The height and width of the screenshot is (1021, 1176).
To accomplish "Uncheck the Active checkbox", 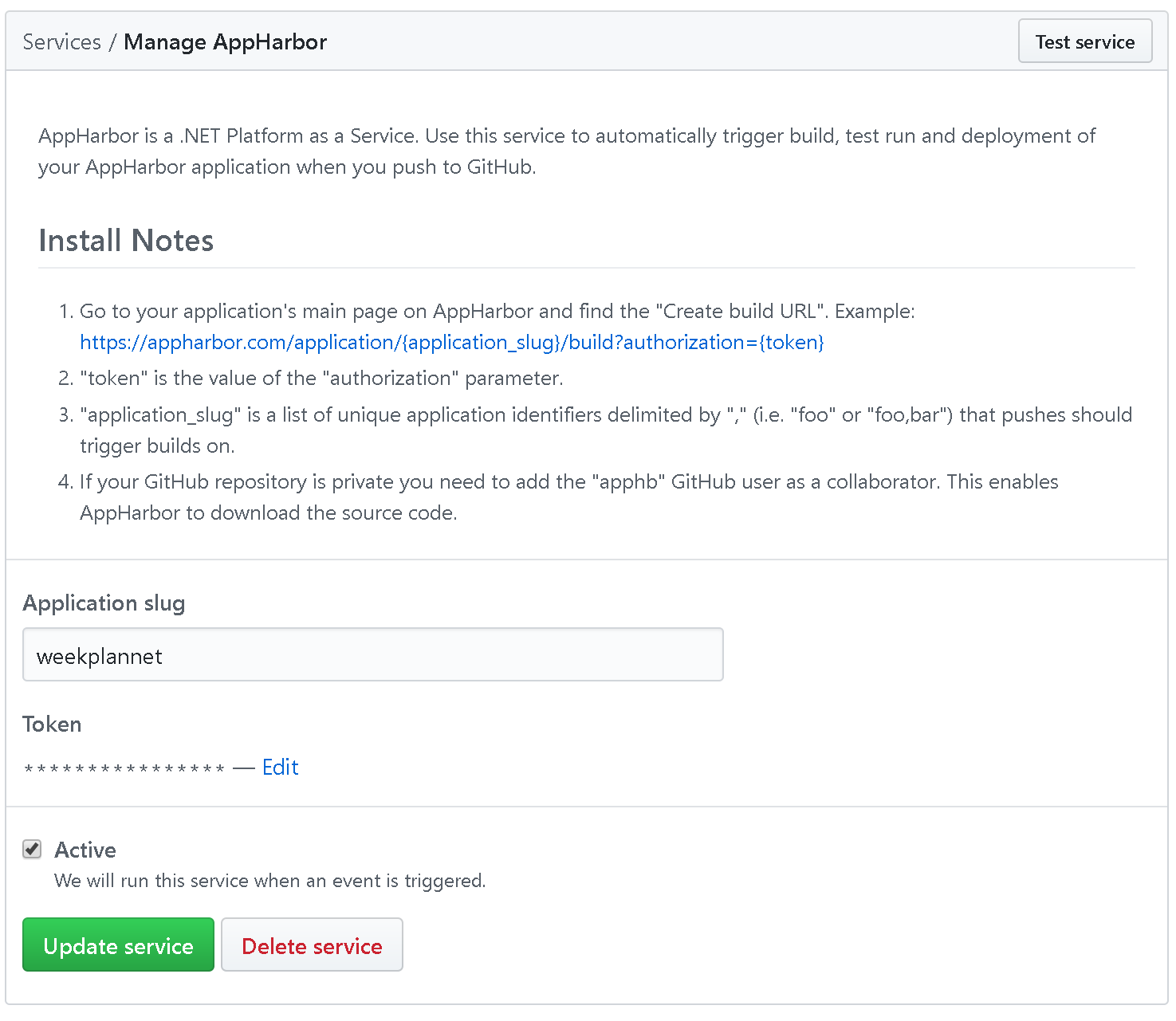I will point(33,850).
